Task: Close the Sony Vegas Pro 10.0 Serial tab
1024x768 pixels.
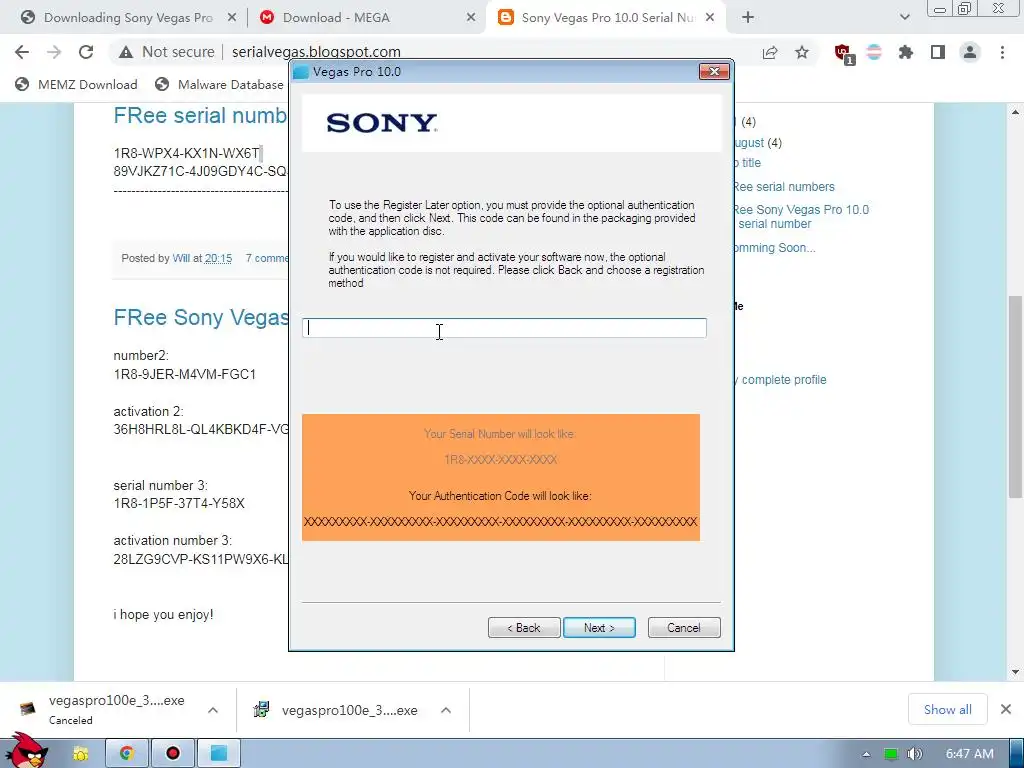Action: pos(710,18)
